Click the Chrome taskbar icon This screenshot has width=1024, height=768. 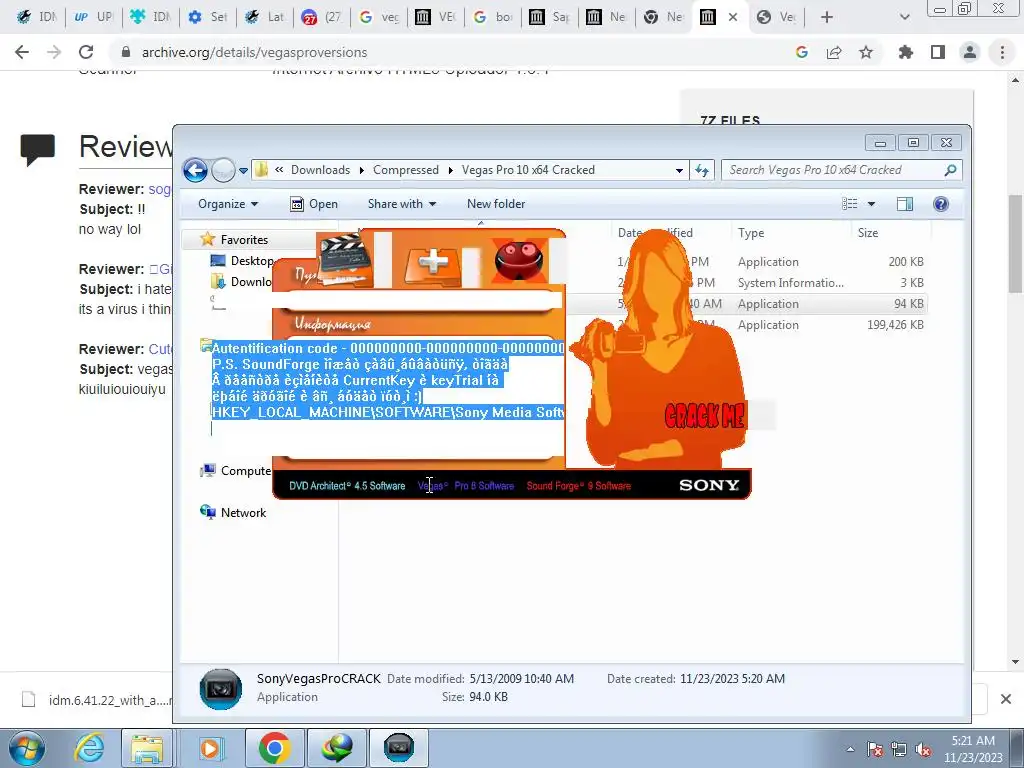[274, 748]
